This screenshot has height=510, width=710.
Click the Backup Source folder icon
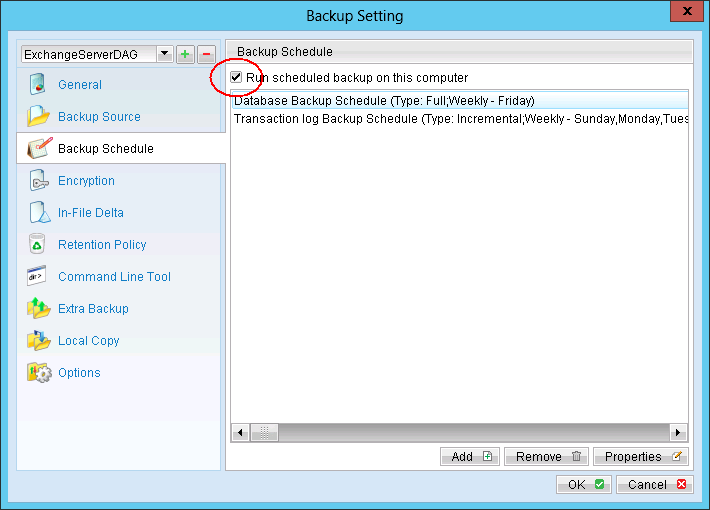pos(38,117)
